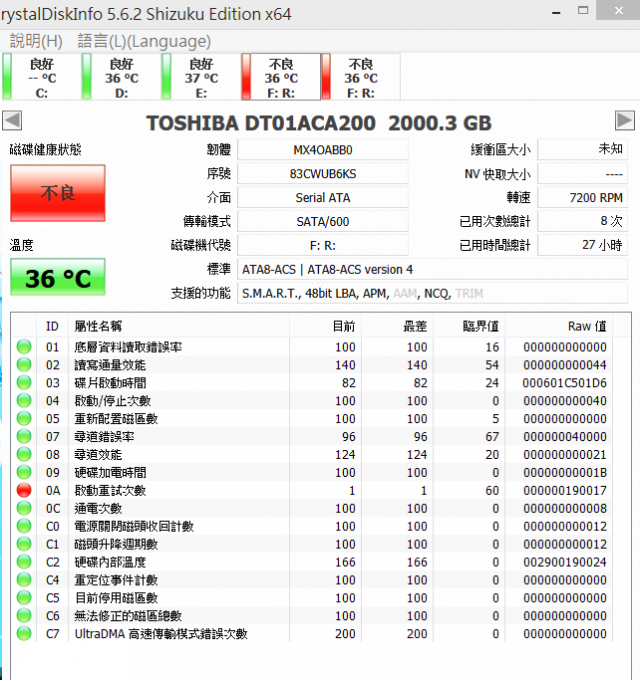Select the E: drive tab at 37 °C

click(x=201, y=77)
